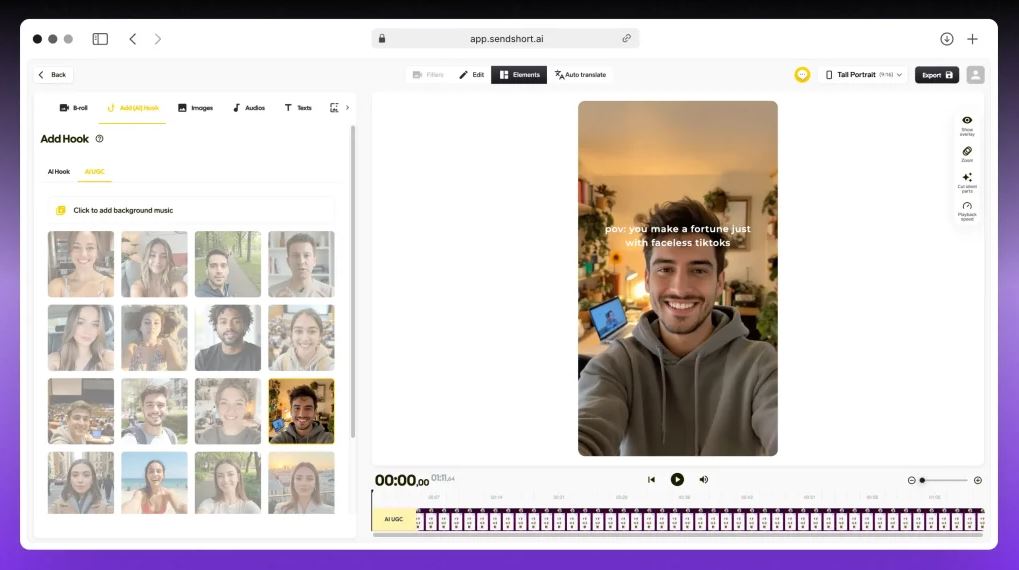1019x570 pixels.
Task: Click the purple clip track on the timeline
Action: tap(699, 519)
